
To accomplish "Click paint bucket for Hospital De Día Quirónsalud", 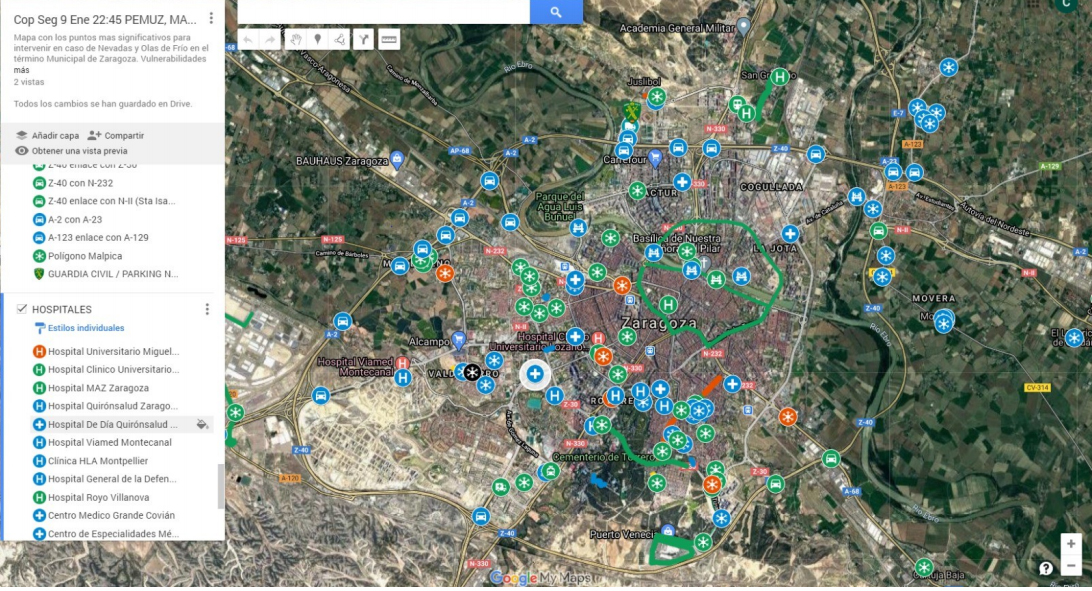I will click(x=202, y=424).
